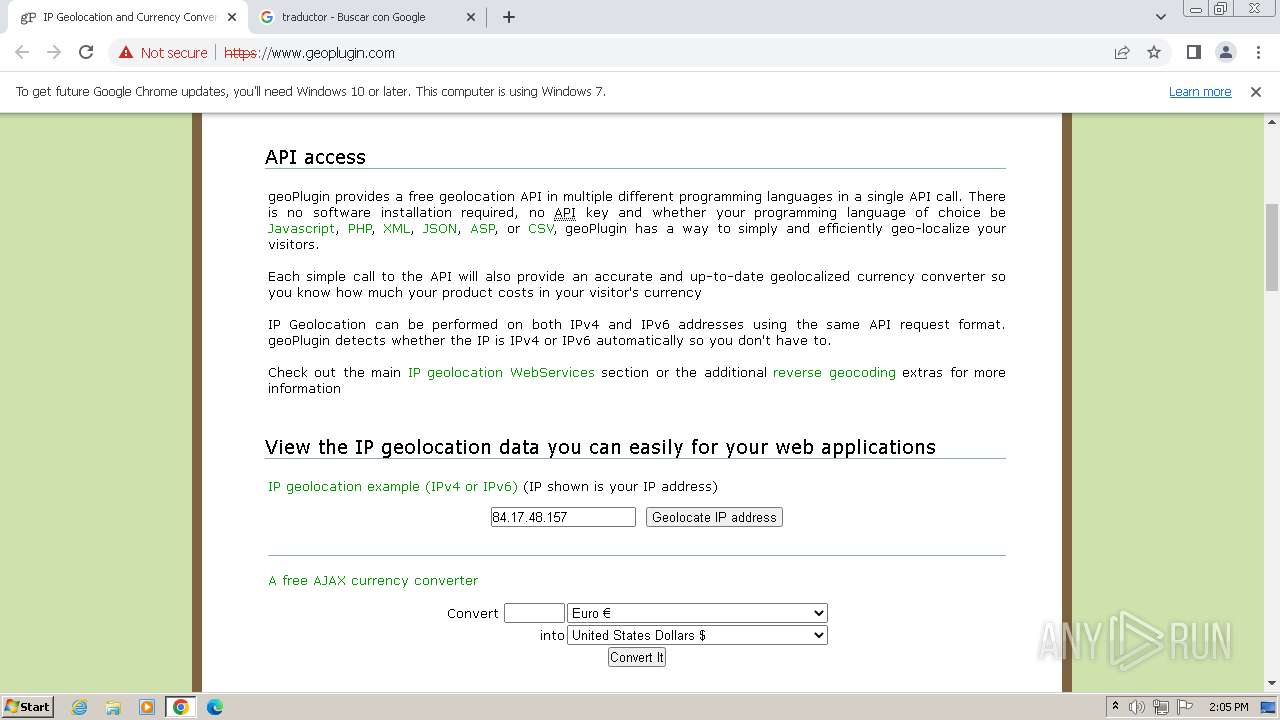Screen dimensions: 1280x720
Task: Open the volume speaker tray icon
Action: pos(1137,707)
